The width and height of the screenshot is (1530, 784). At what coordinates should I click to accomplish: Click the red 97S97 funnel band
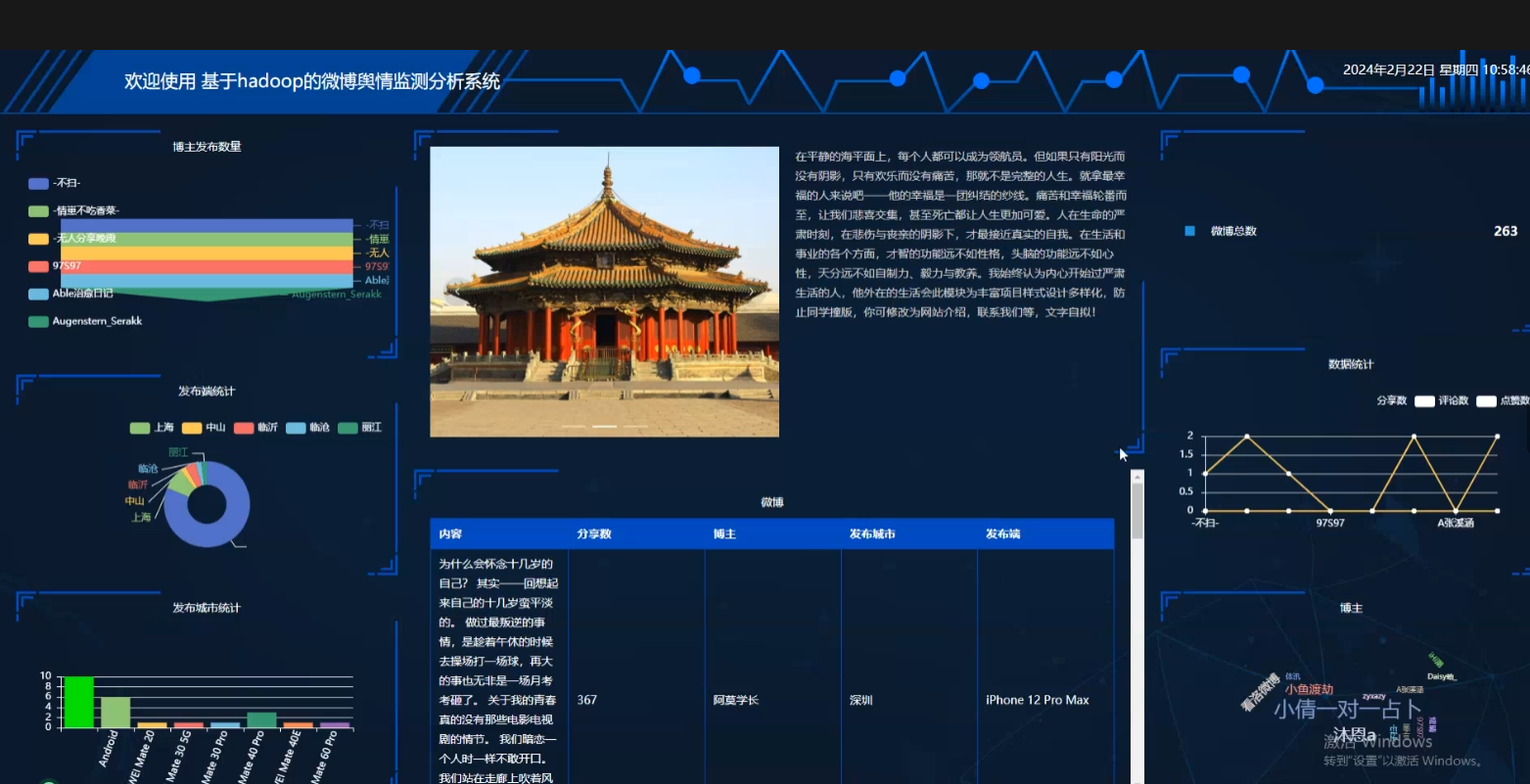coord(207,267)
